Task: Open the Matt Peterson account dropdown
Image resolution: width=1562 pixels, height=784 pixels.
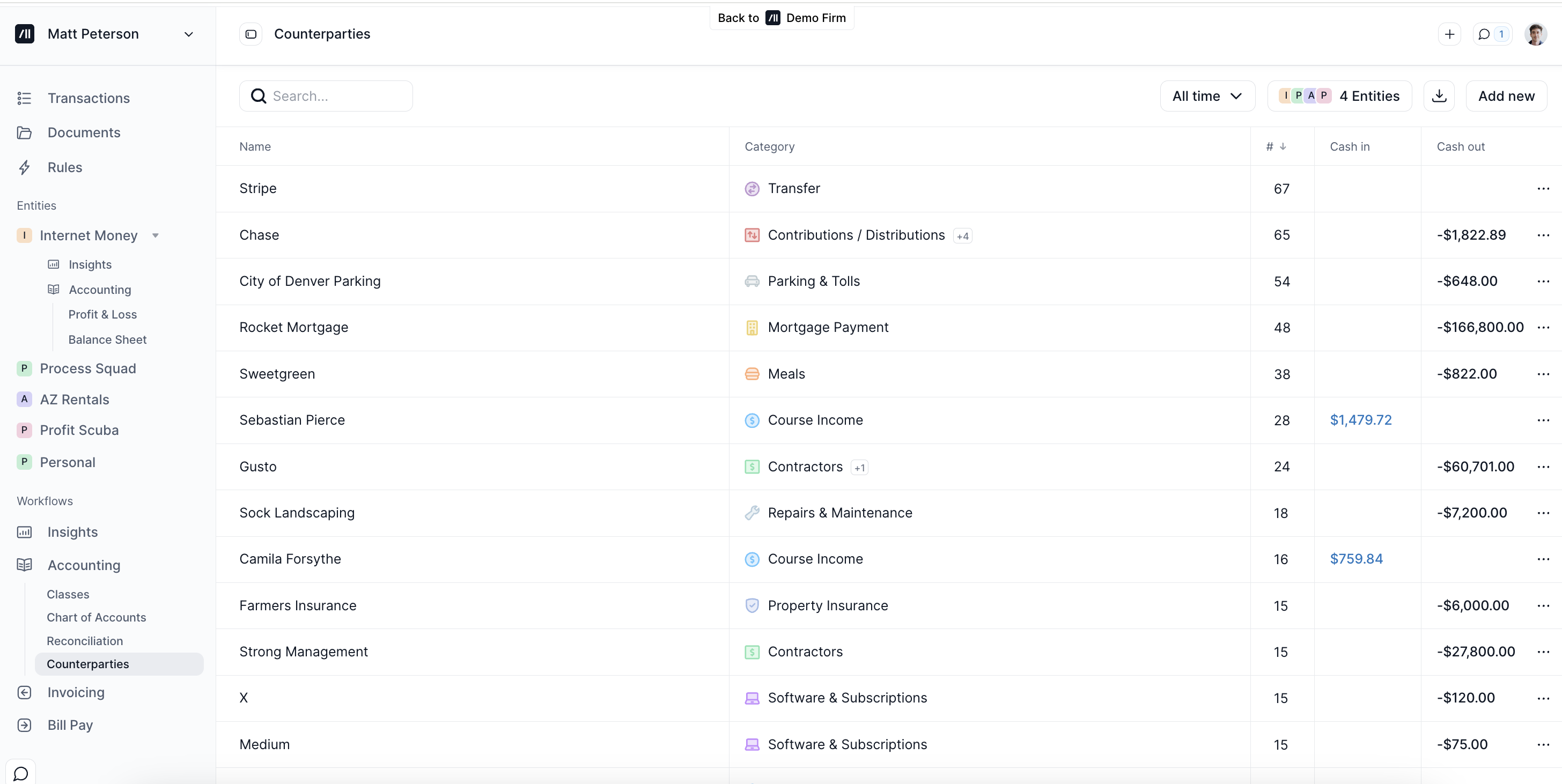Action: pos(189,34)
